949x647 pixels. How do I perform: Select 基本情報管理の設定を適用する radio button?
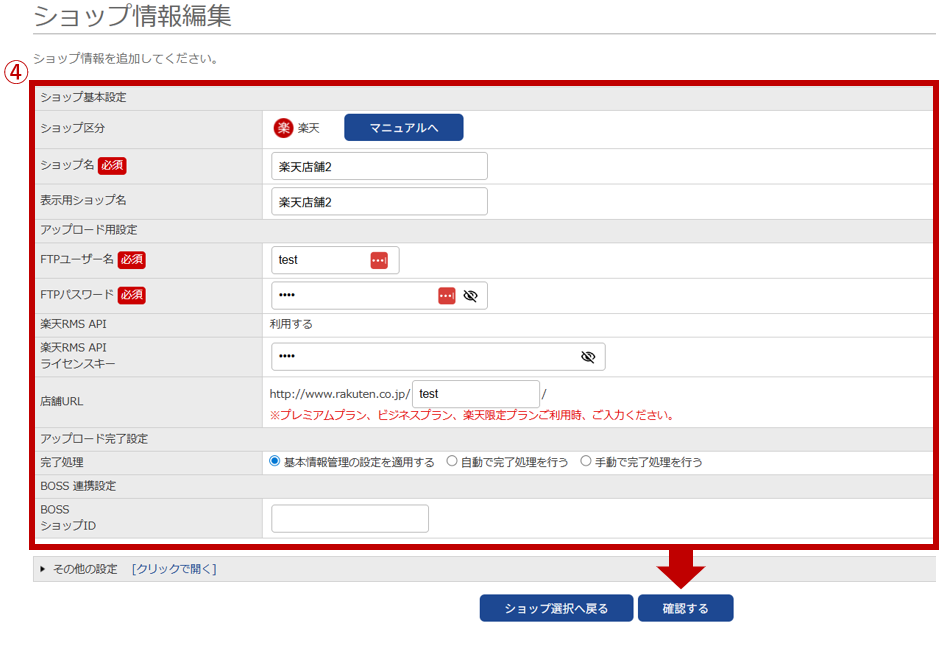point(275,461)
